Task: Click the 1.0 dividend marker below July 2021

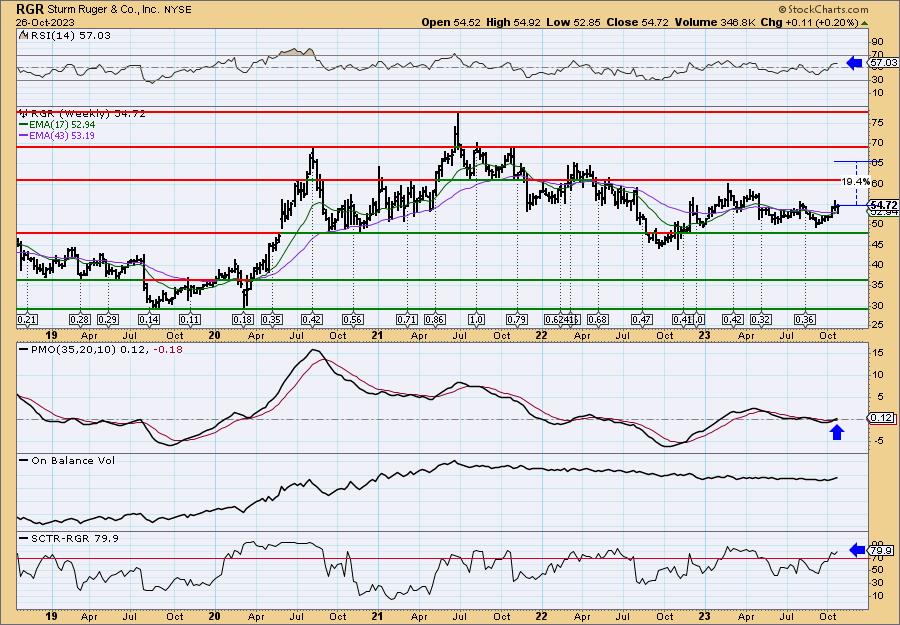Action: (x=476, y=319)
